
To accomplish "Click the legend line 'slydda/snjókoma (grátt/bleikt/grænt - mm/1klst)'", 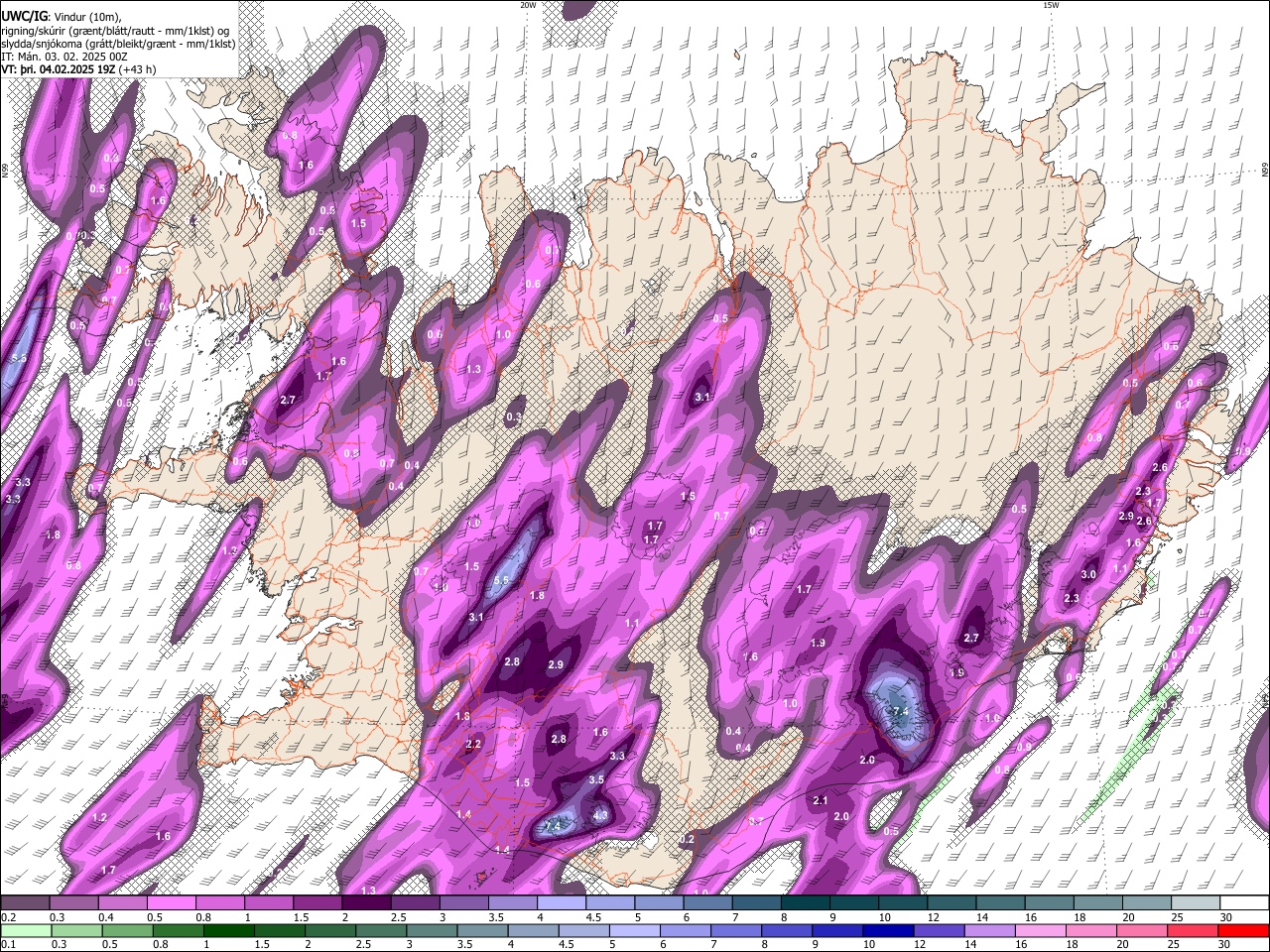I will pyautogui.click(x=118, y=44).
